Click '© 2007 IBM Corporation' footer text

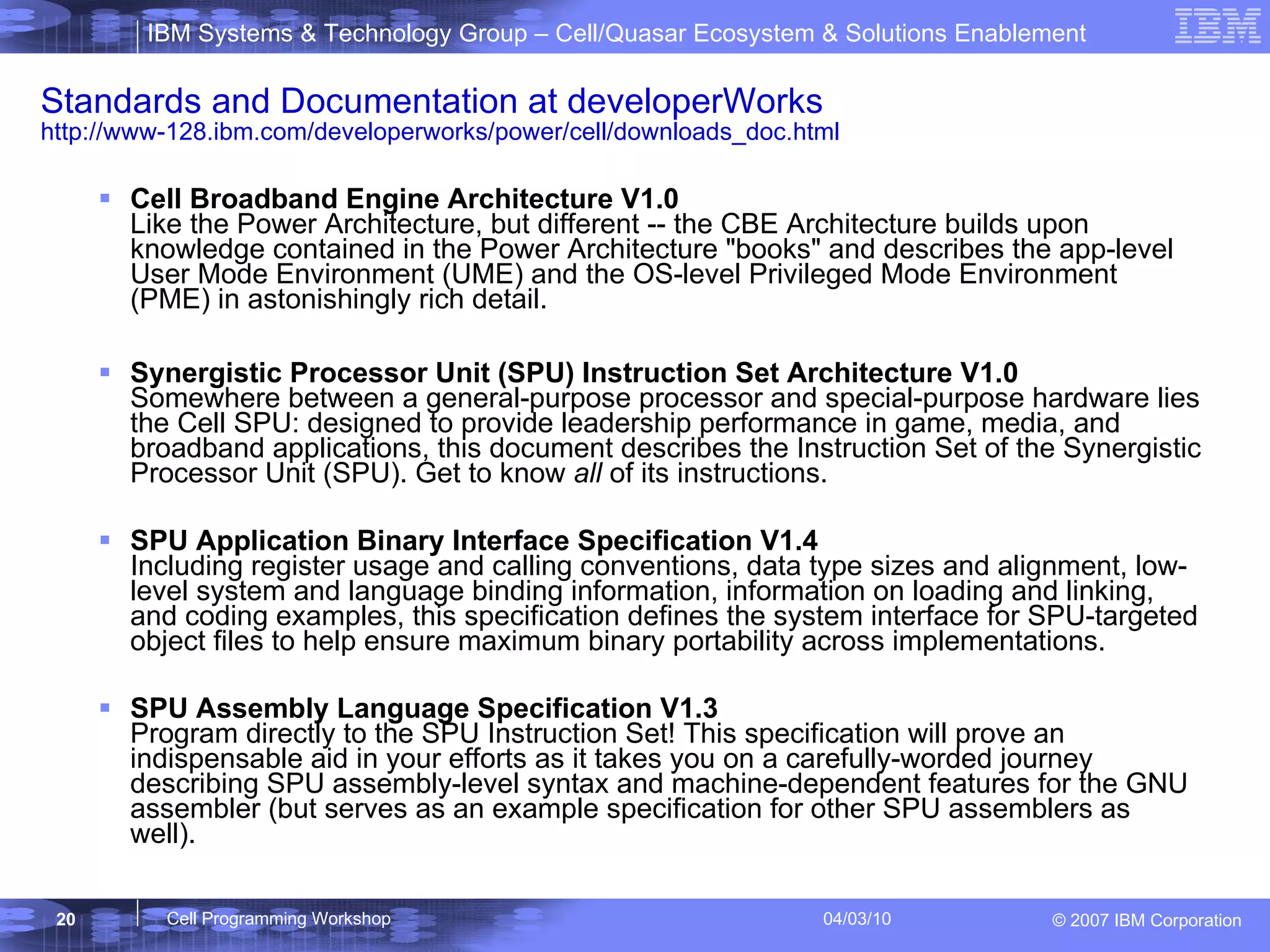pos(1147,920)
